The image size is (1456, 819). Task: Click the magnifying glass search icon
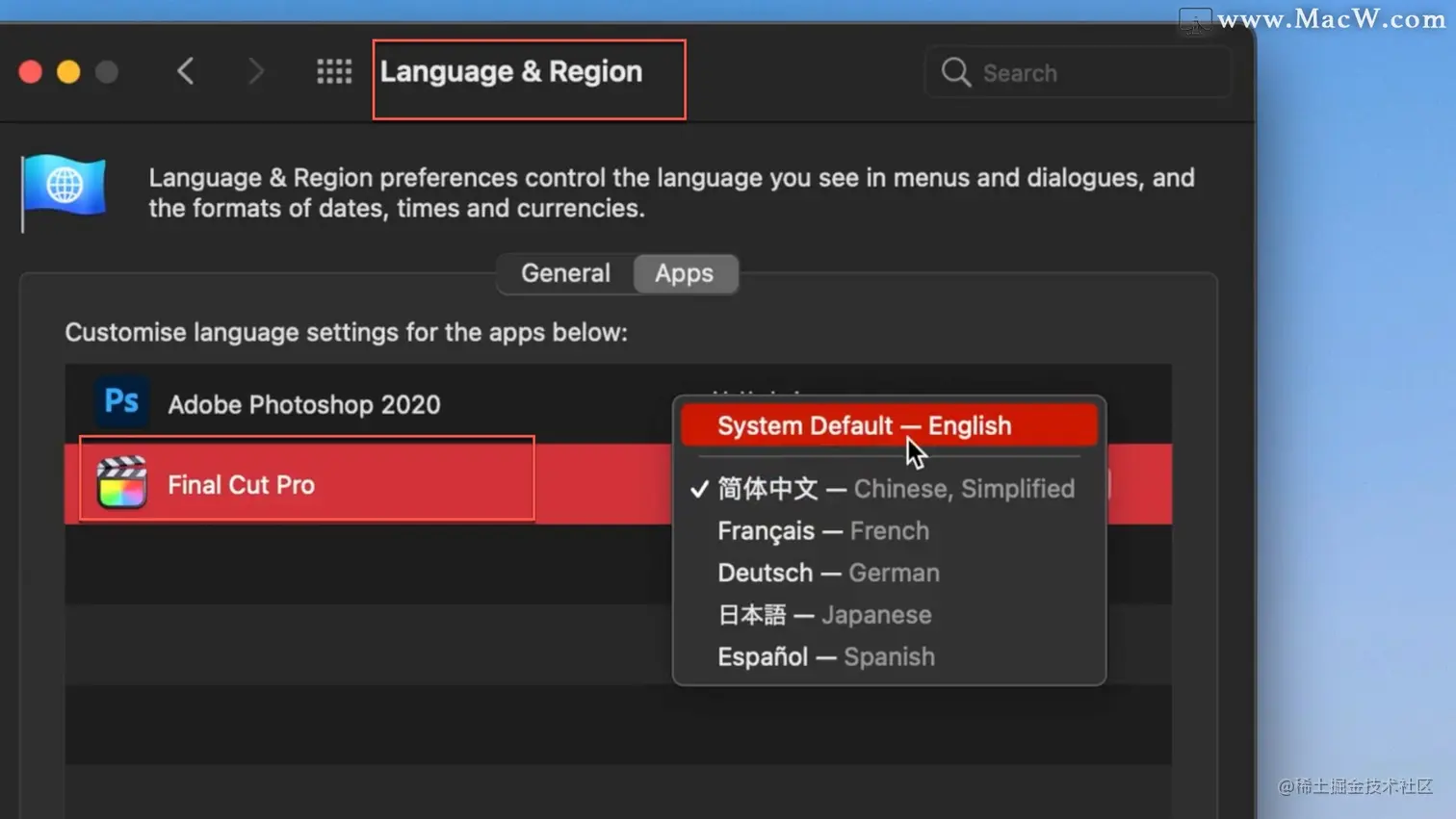pos(955,72)
